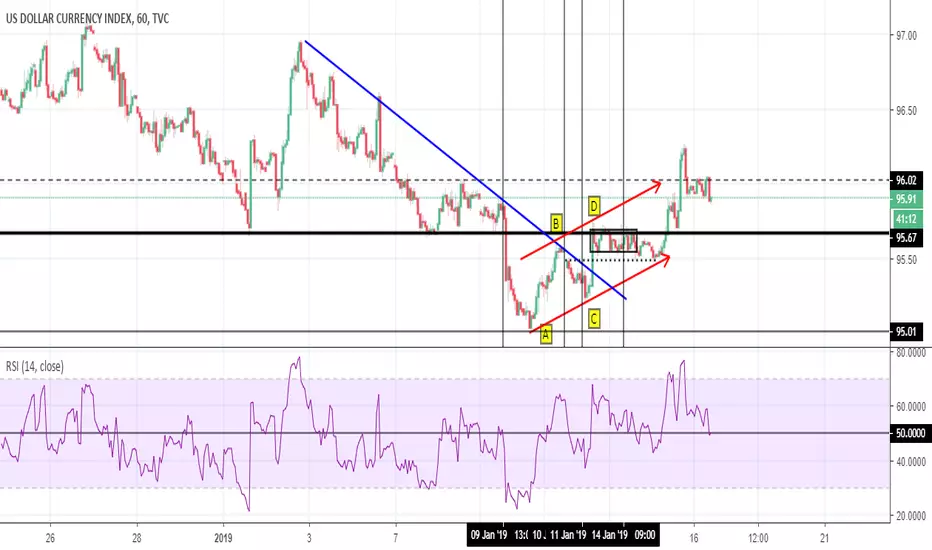Click the 20.0000 RSI axis value
The height and width of the screenshot is (550, 932).
click(911, 516)
